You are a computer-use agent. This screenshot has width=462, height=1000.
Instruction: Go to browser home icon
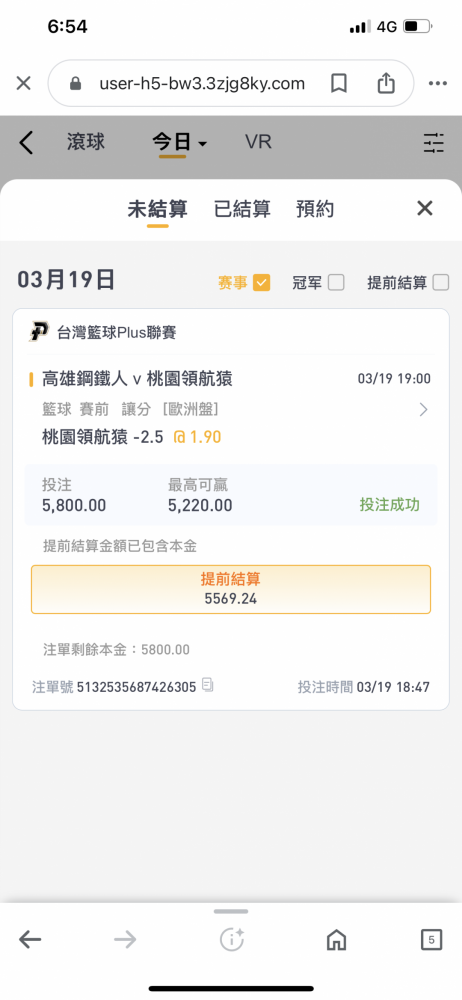336,939
